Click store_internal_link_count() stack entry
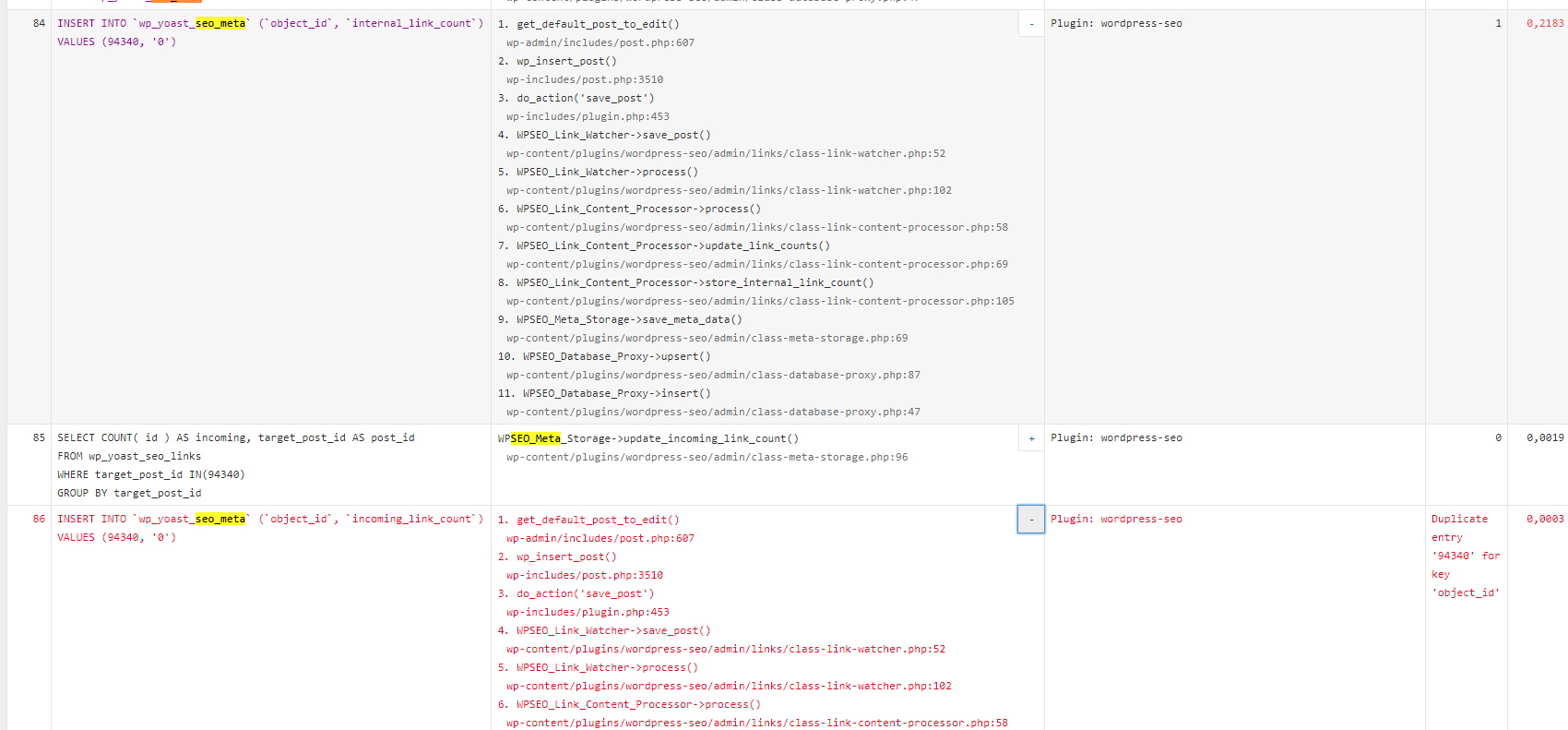 coord(695,283)
